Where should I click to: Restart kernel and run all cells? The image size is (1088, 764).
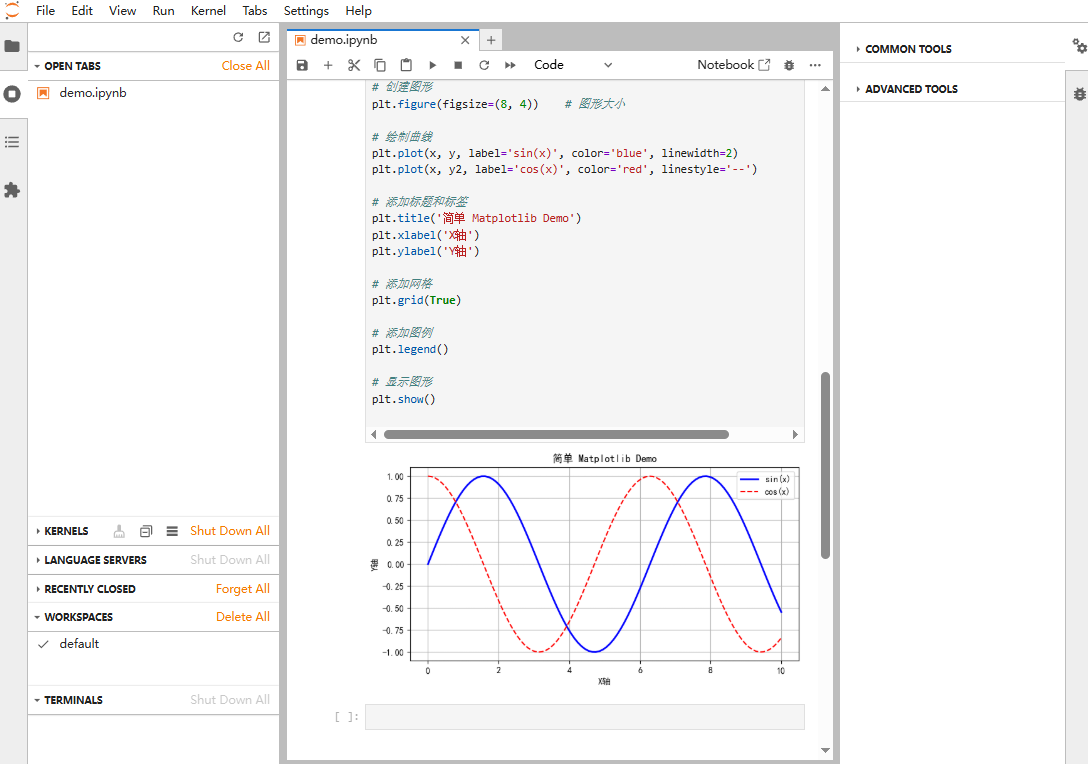pos(510,65)
